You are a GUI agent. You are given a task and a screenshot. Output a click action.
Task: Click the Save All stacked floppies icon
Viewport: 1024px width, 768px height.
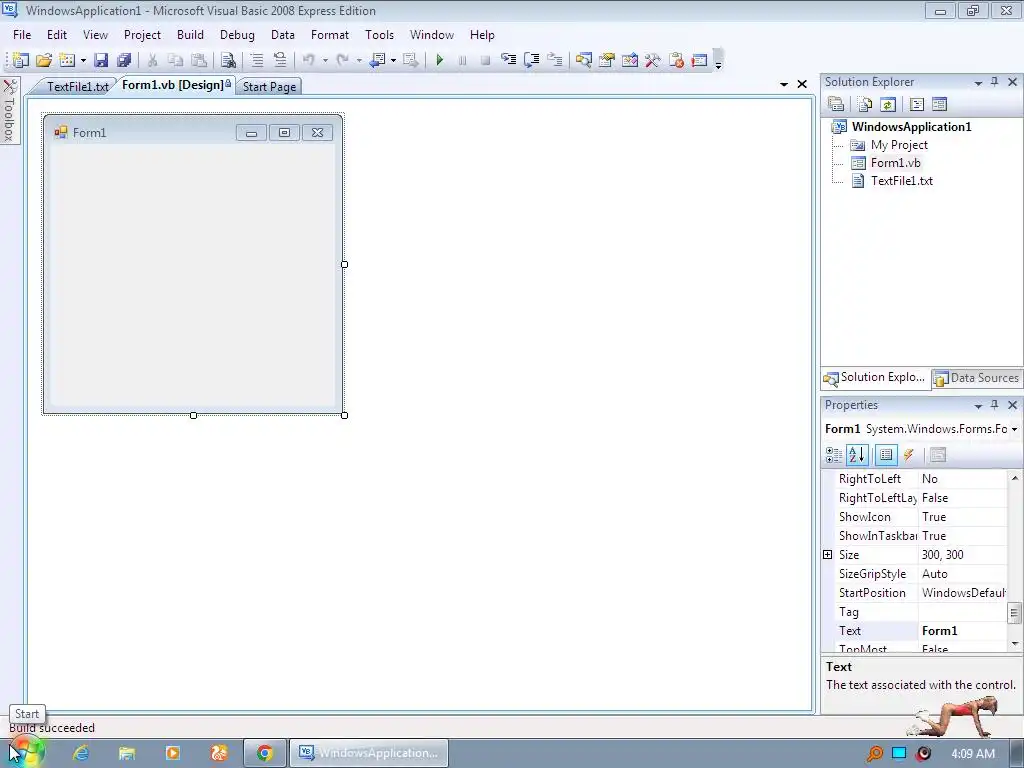[x=123, y=60]
